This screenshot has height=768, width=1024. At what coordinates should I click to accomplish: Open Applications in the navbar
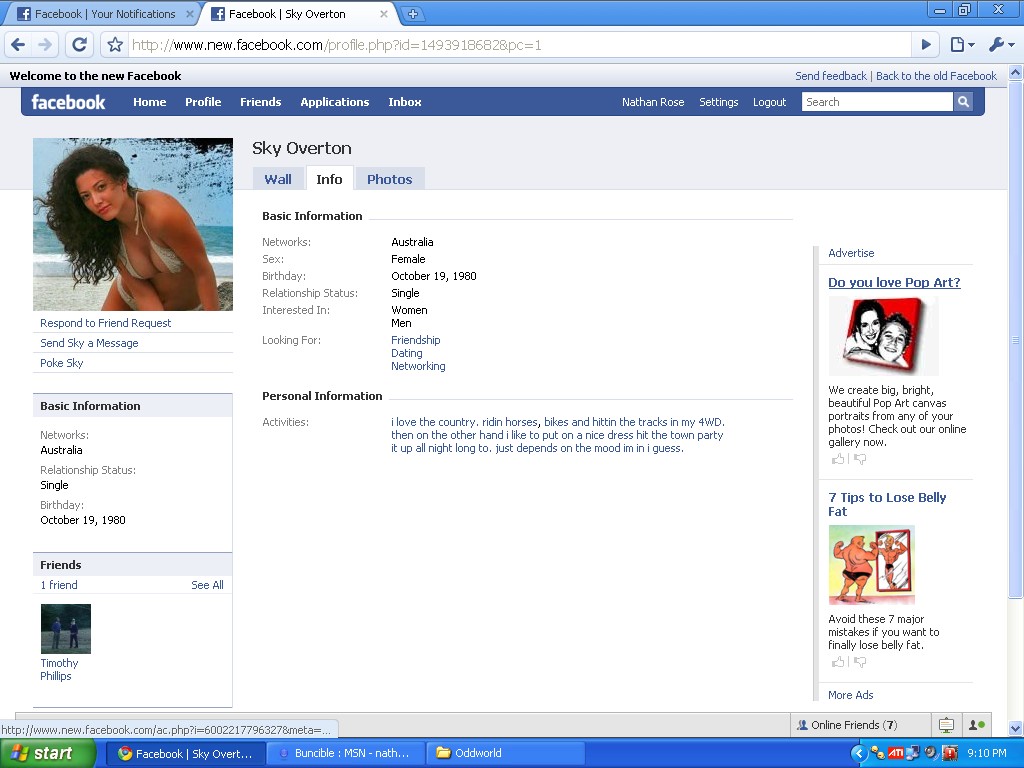[334, 102]
